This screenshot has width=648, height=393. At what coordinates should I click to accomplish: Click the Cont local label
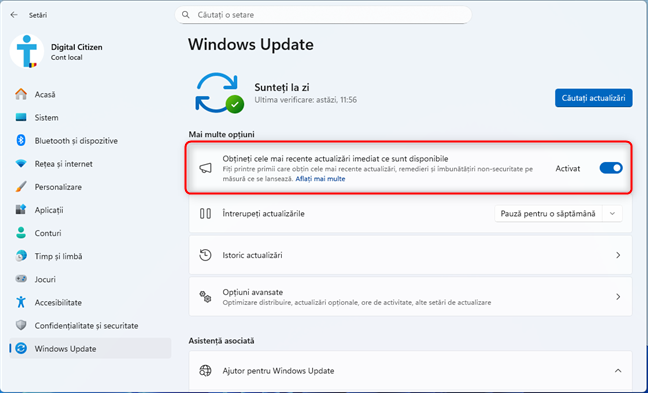click(67, 57)
